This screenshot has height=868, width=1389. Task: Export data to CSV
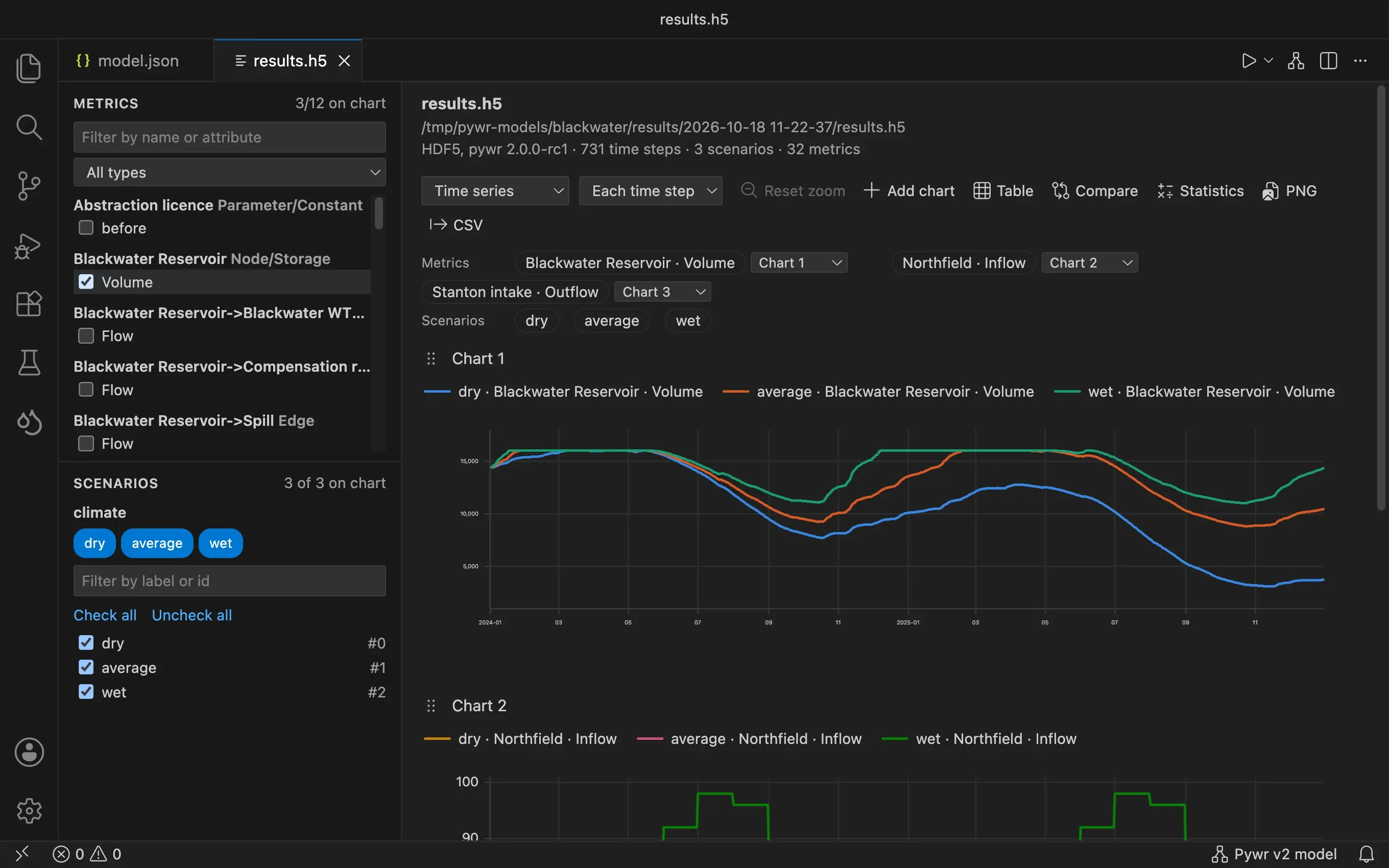456,225
